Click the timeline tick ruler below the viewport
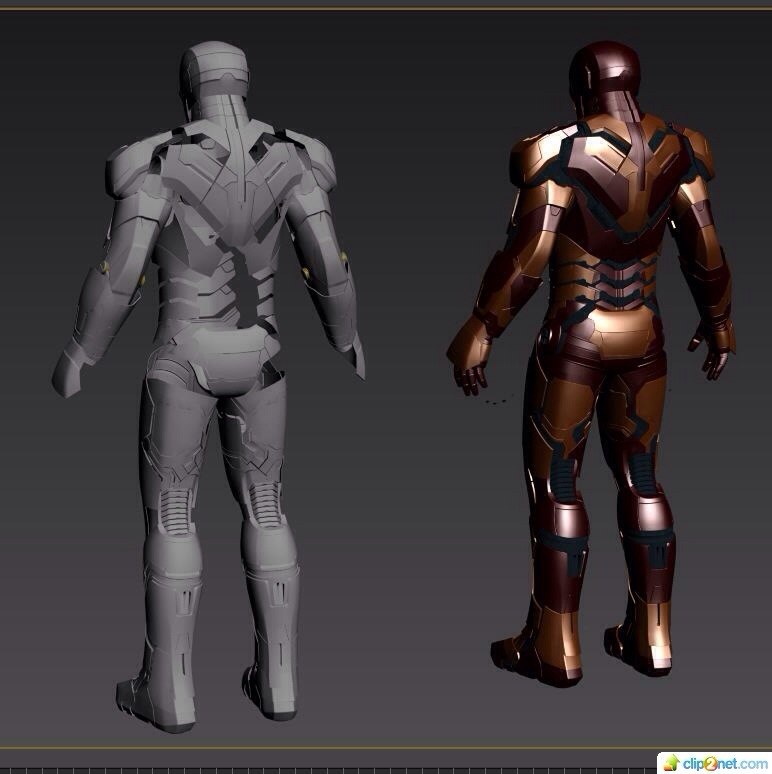 (328, 770)
